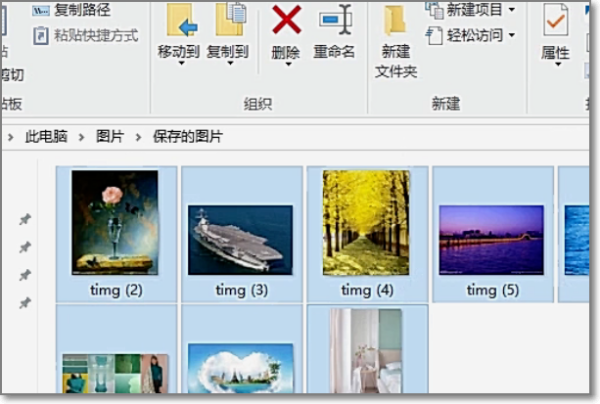Viewport: 600px width, 404px height.
Task: Click the file name timg (3)
Action: (242, 290)
